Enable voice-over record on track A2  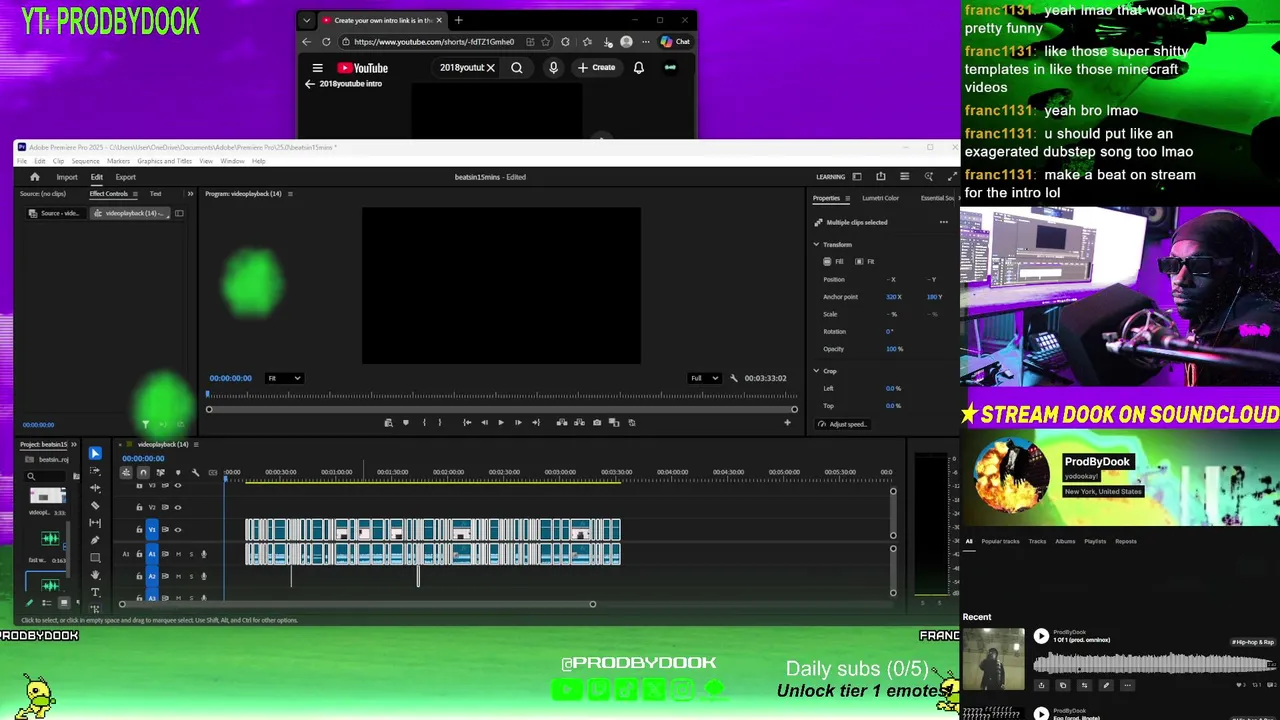204,576
